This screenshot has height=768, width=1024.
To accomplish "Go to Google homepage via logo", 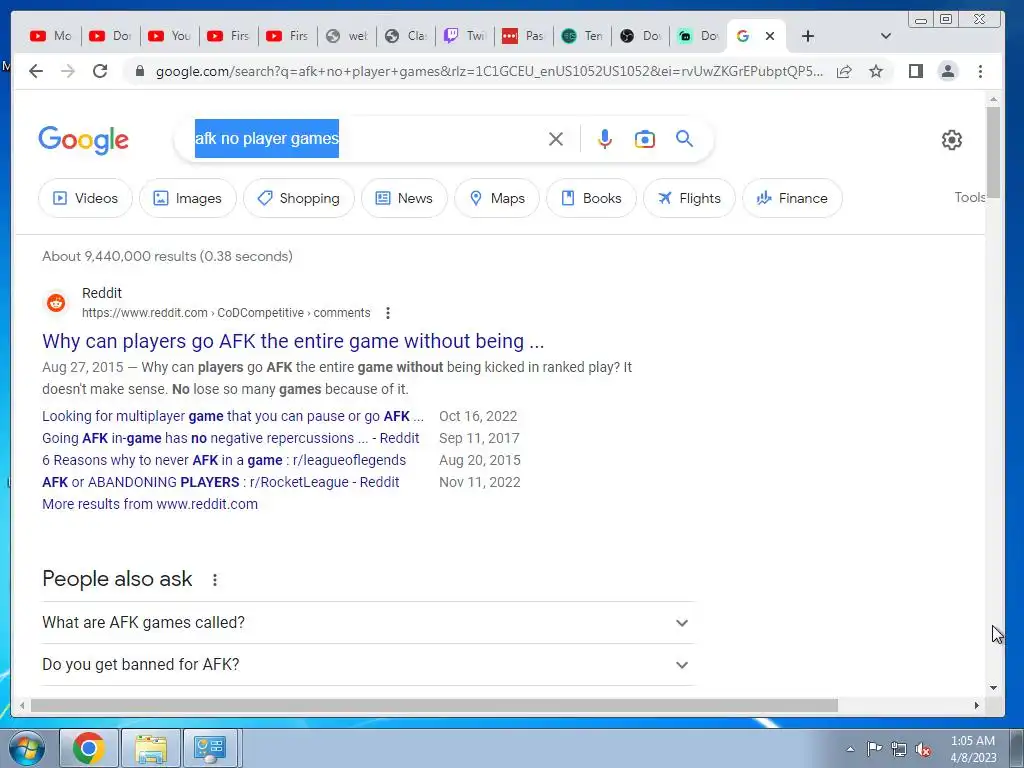I will (x=84, y=140).
